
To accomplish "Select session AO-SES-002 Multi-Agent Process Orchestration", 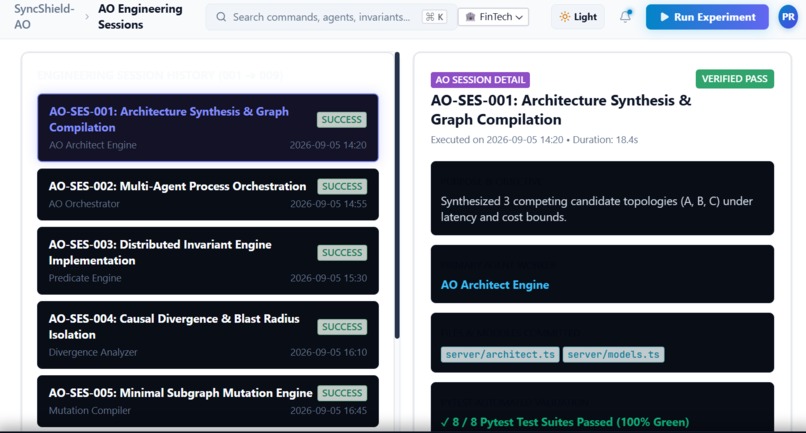I will [x=208, y=194].
